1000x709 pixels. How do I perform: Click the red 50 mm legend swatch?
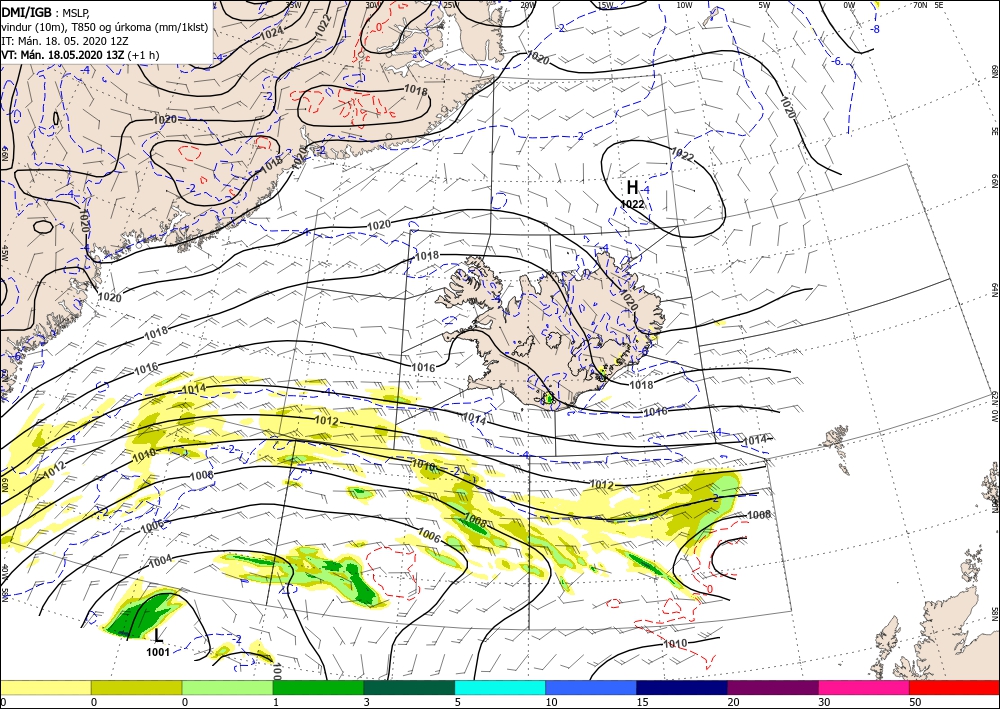954,687
